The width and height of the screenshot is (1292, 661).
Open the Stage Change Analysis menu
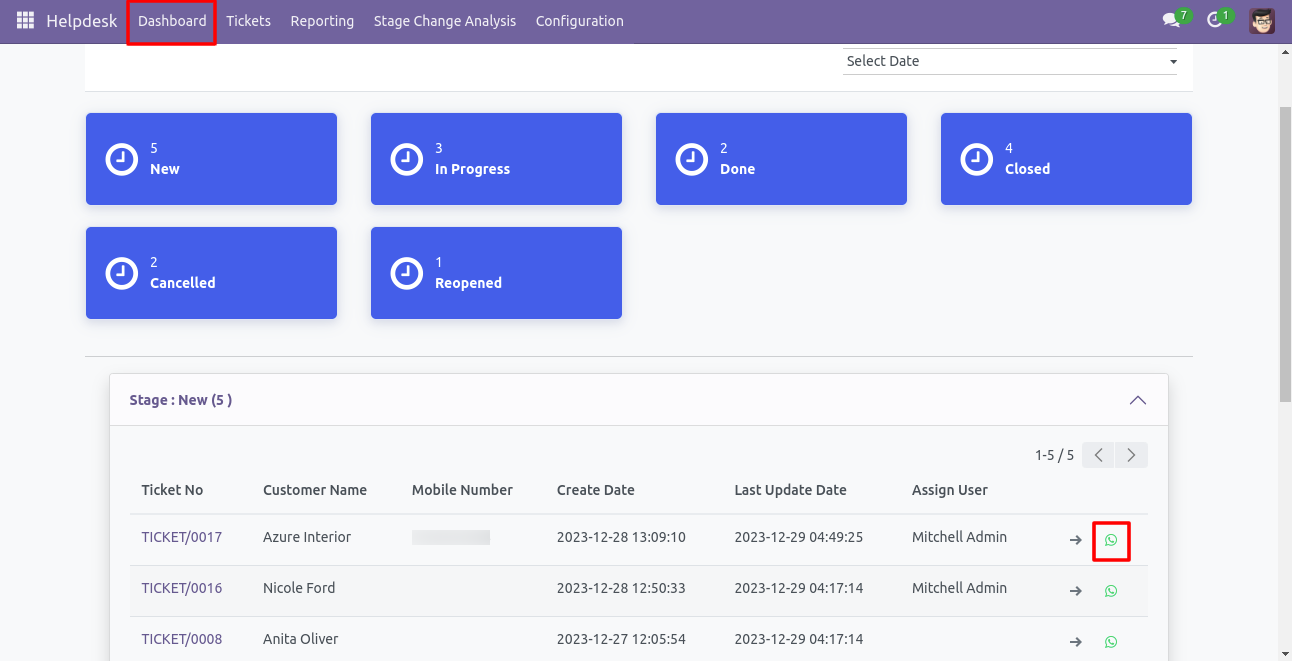[445, 21]
